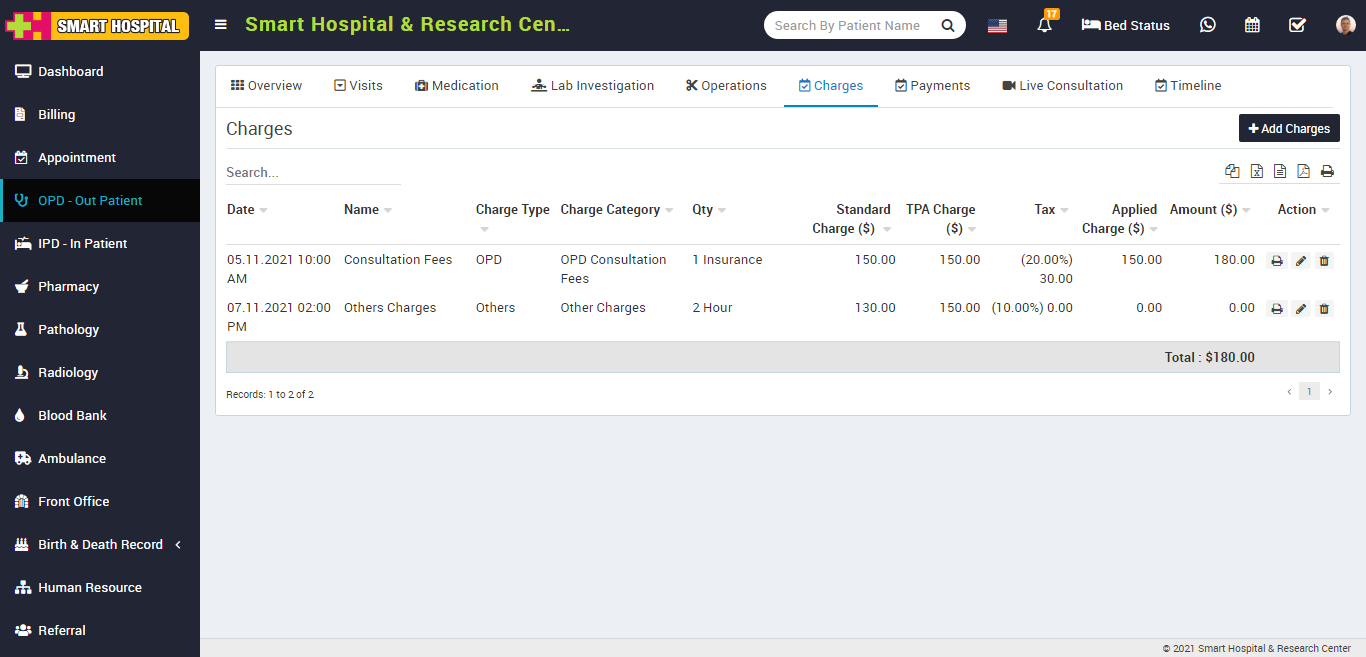
Task: Click the Add Charges button
Action: pyautogui.click(x=1289, y=129)
